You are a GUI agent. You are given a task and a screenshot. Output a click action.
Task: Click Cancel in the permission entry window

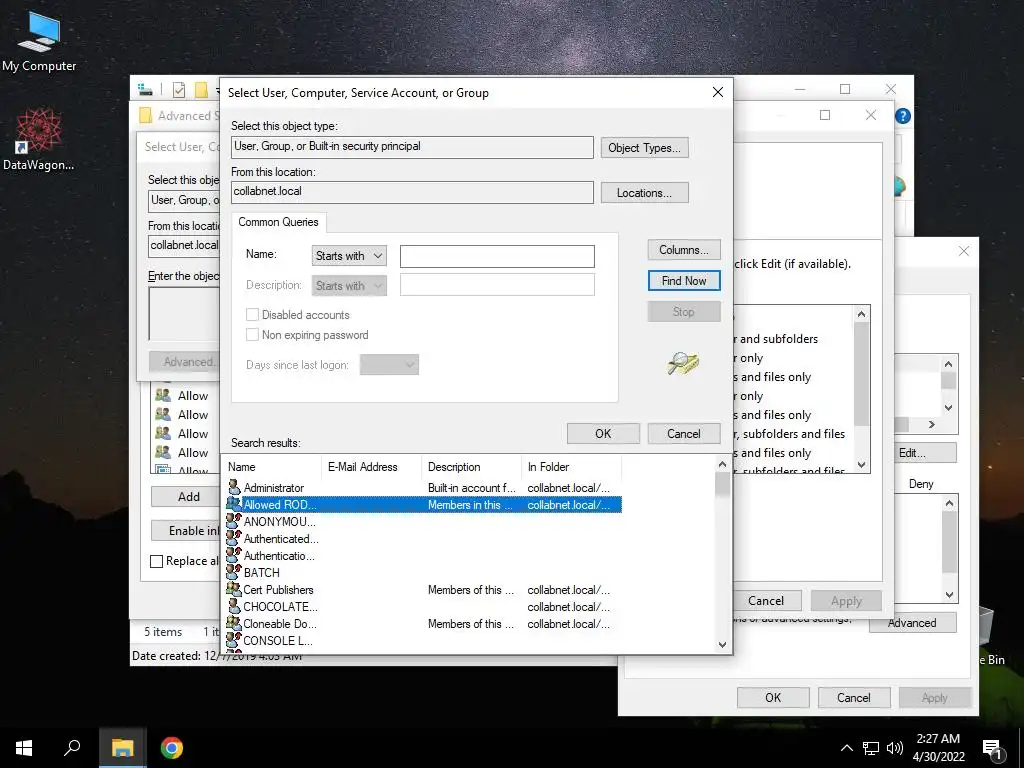coord(766,601)
